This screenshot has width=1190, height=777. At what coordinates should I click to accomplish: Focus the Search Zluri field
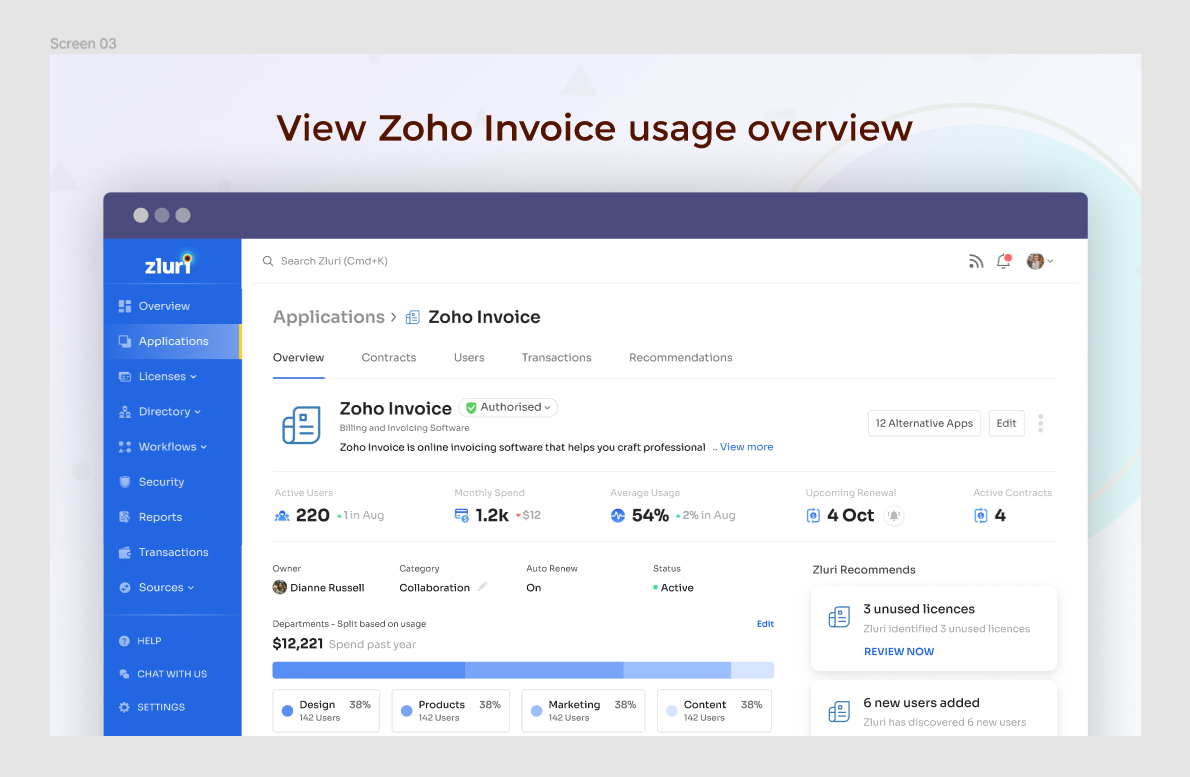334,261
